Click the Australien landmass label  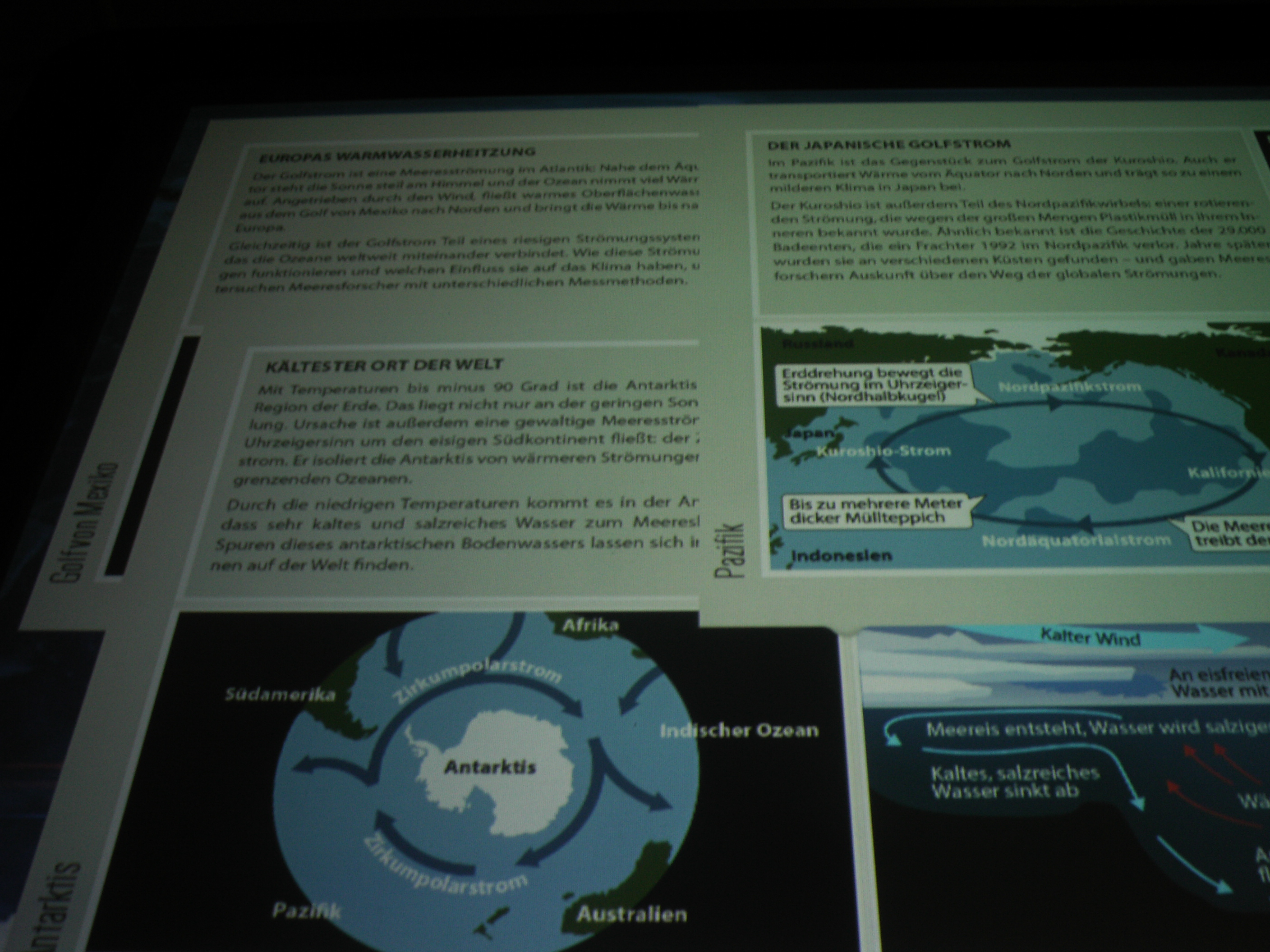coord(631,914)
